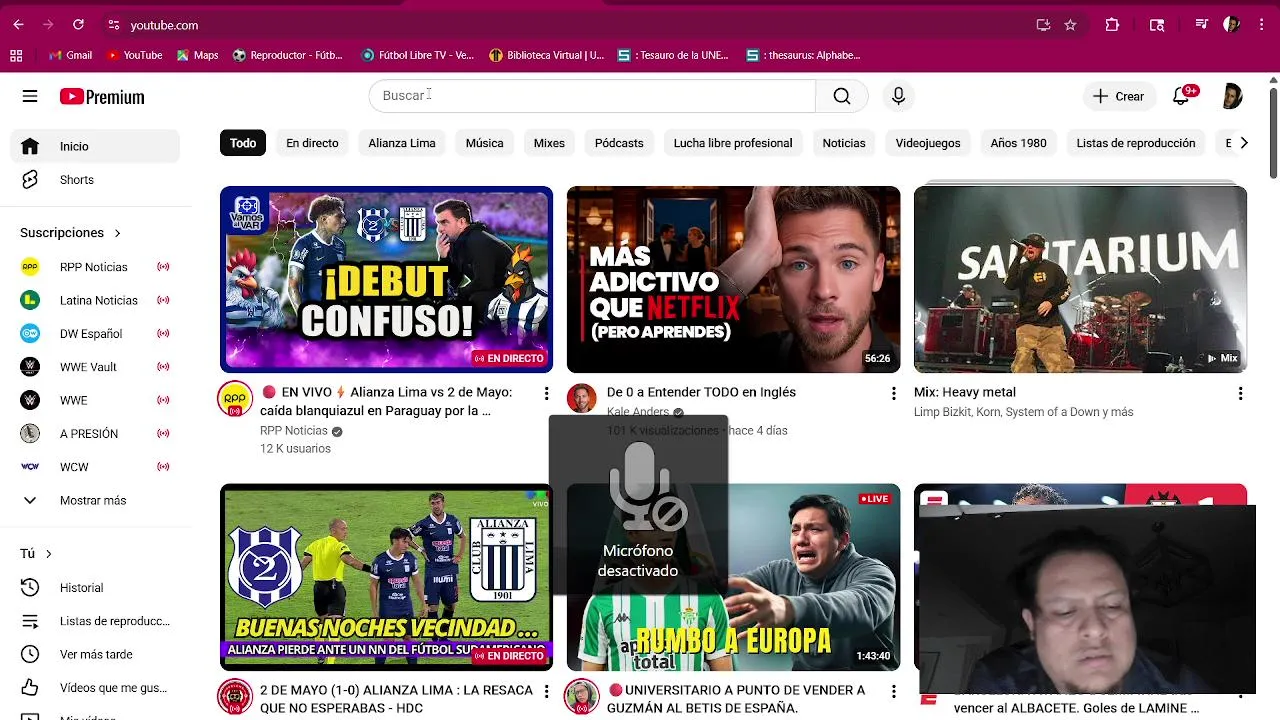Image resolution: width=1280 pixels, height=720 pixels.
Task: Select the Noticias chip
Action: click(844, 143)
